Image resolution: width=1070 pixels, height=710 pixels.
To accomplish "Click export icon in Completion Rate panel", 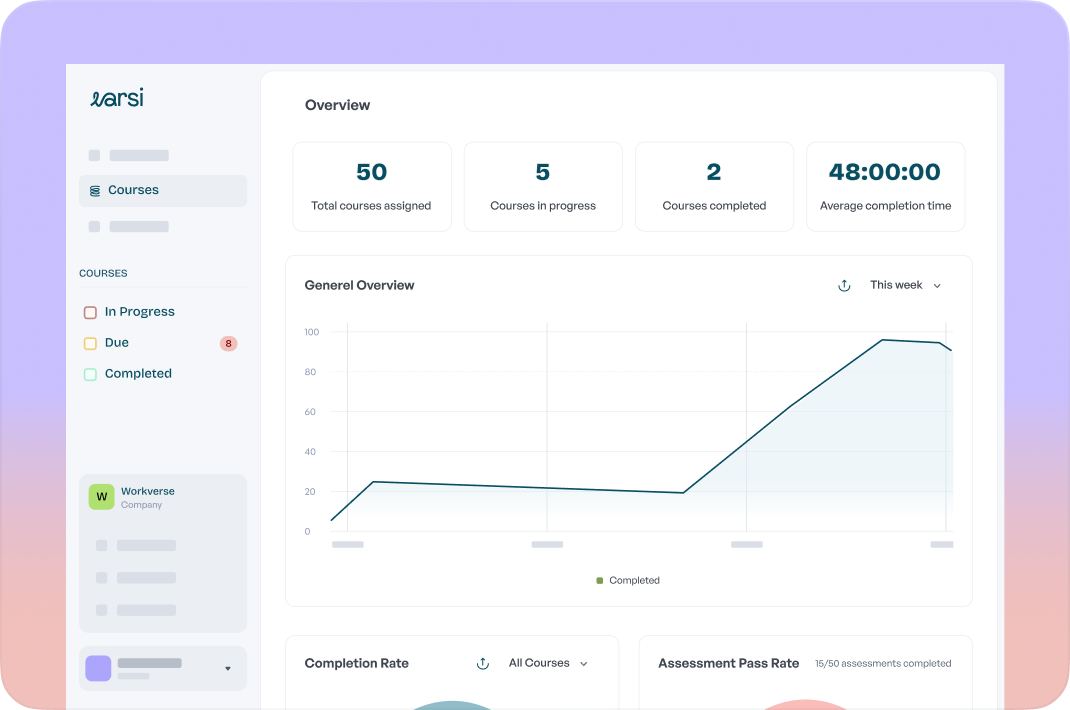I will (x=483, y=664).
